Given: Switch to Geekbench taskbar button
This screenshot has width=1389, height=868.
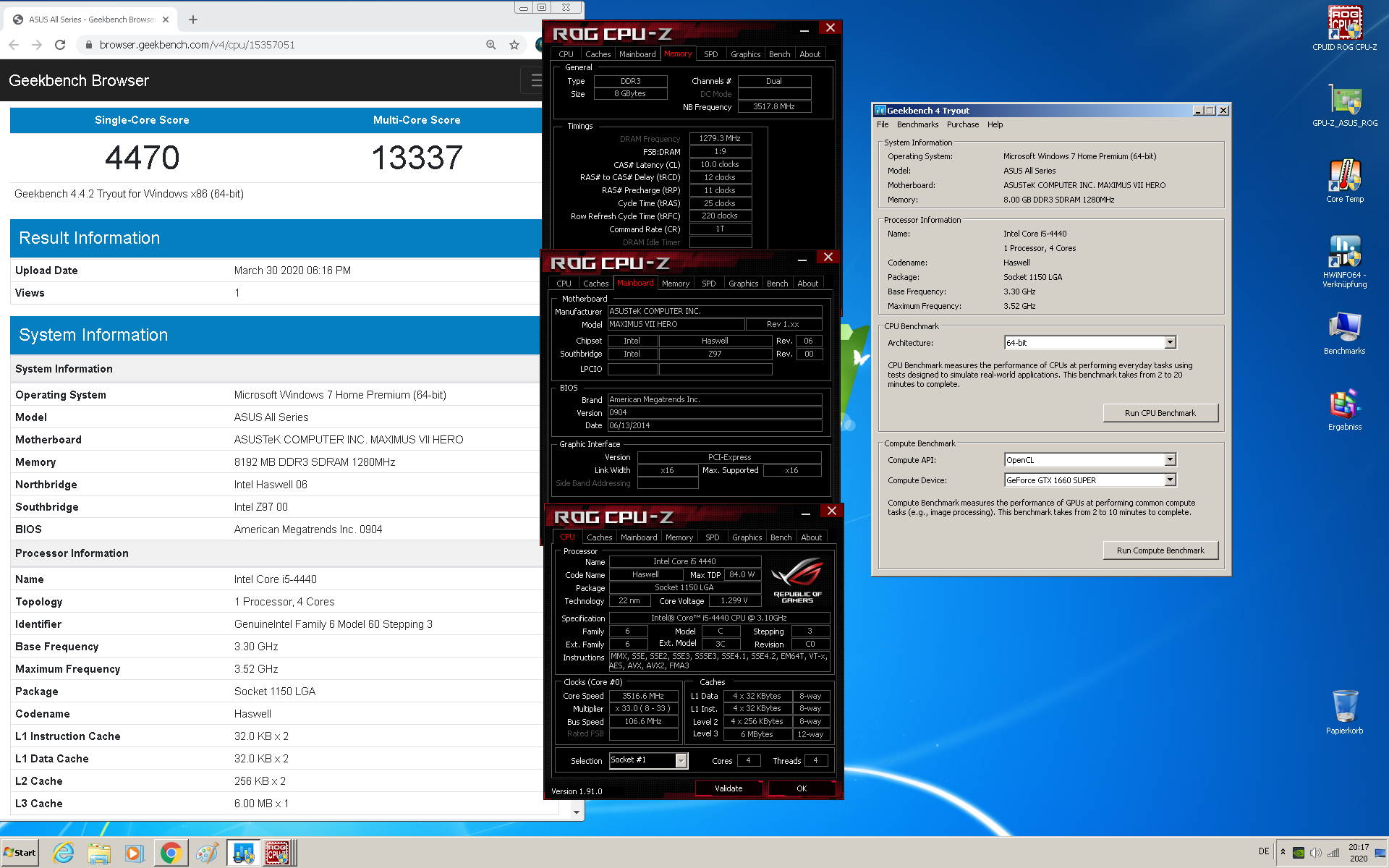Looking at the screenshot, I should click(243, 854).
